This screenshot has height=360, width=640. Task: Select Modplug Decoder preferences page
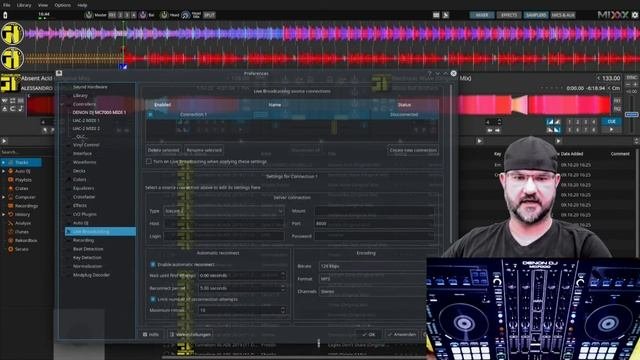(91, 275)
